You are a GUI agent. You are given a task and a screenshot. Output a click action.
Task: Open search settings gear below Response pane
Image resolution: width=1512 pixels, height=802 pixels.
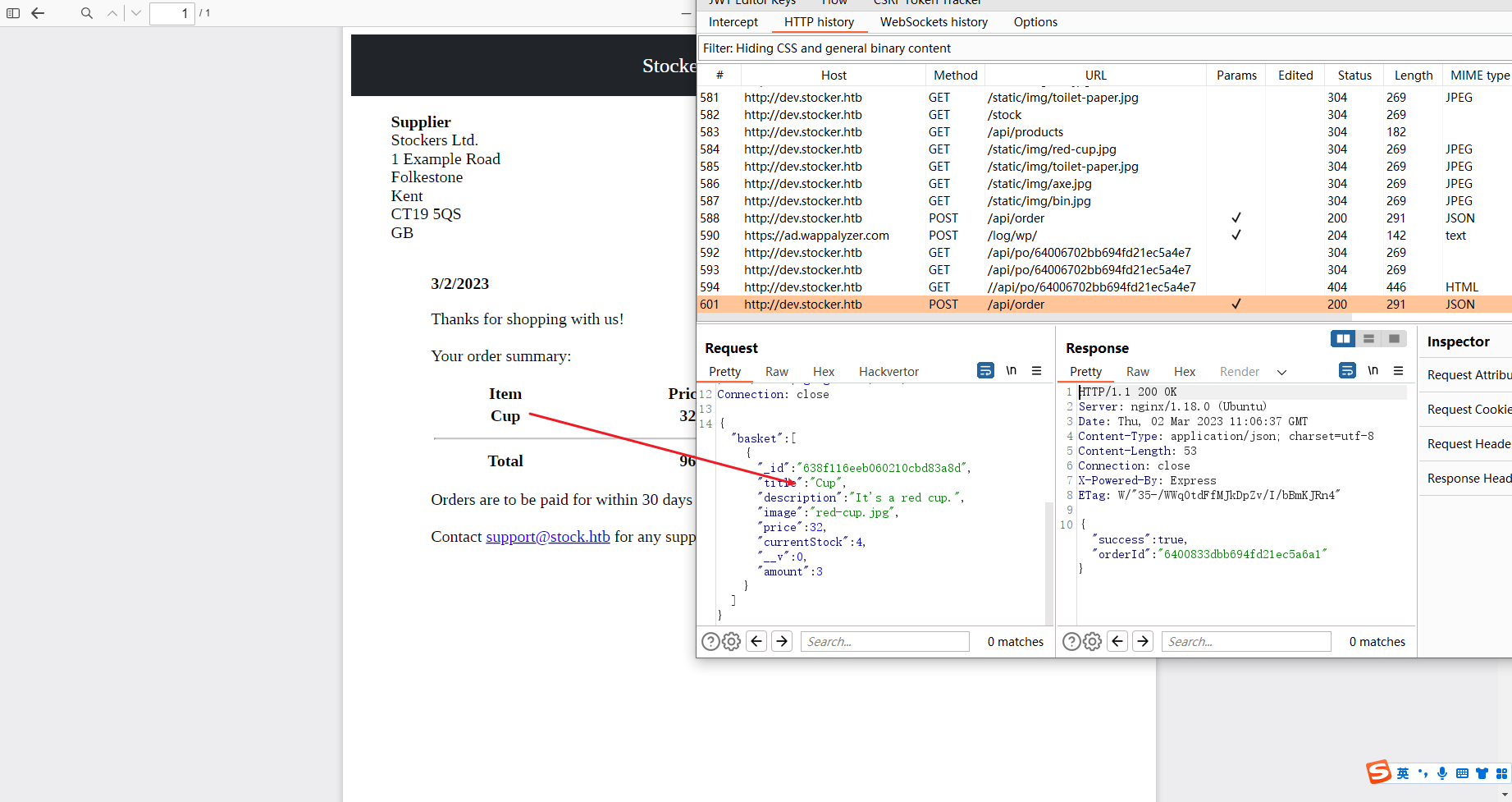[1093, 642]
